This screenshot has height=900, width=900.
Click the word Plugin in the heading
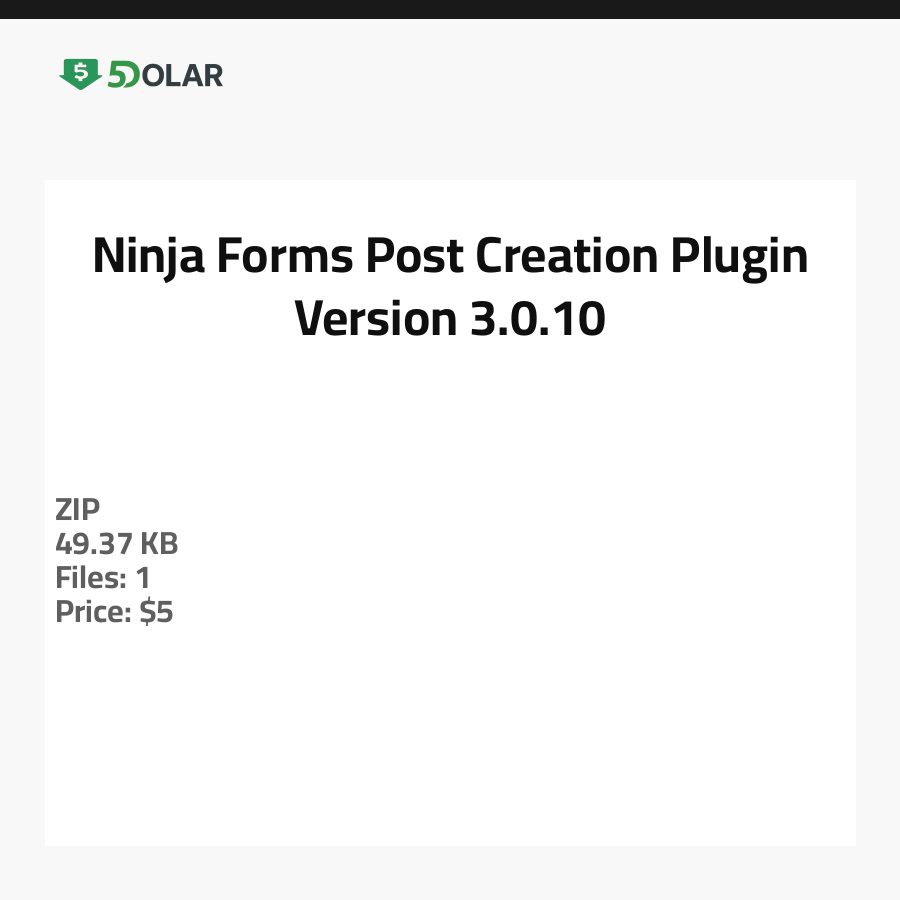click(x=738, y=257)
